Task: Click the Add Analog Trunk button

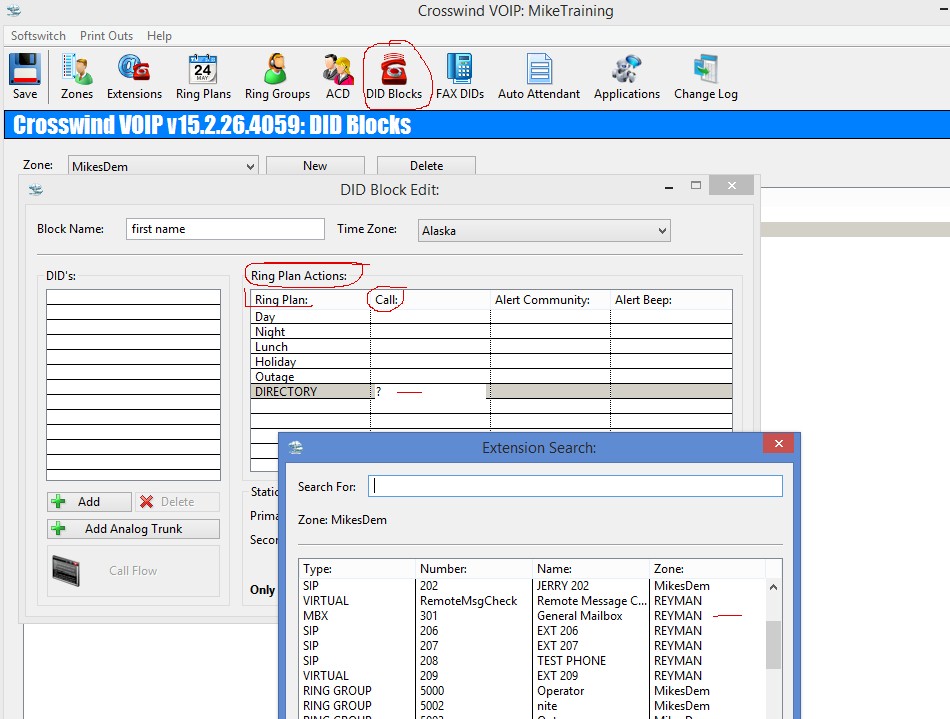Action: click(x=133, y=529)
